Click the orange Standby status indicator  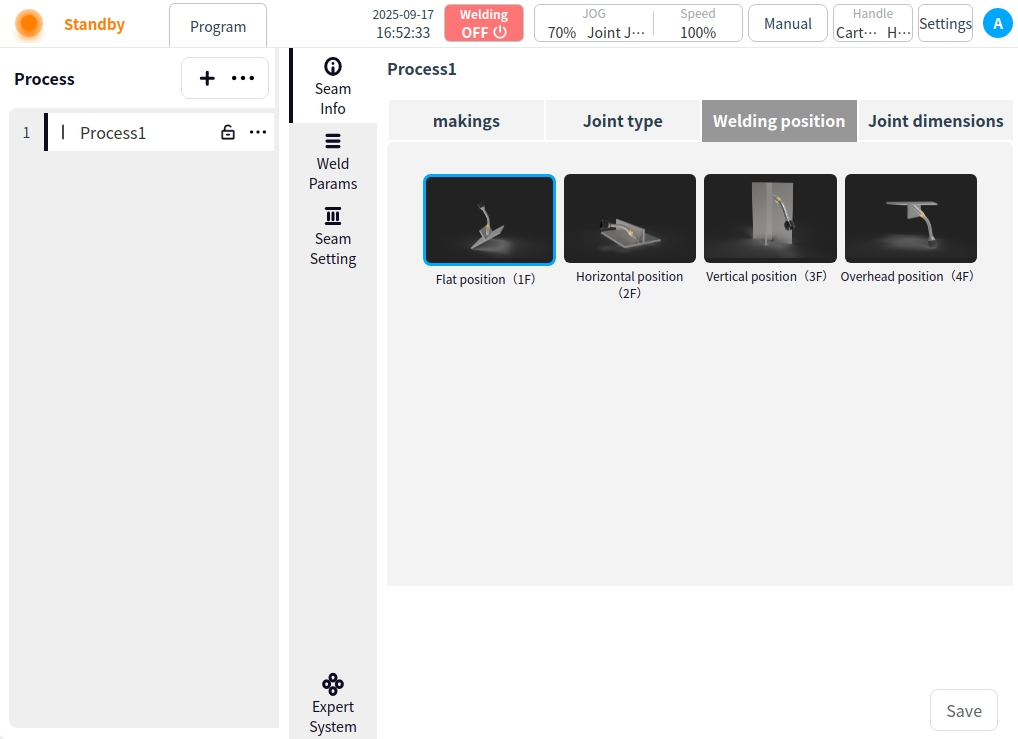[x=30, y=24]
